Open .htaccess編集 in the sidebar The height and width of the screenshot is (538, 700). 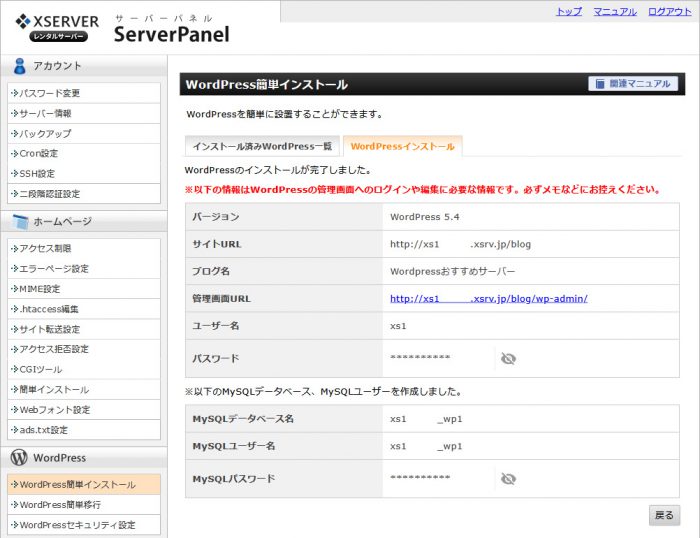84,309
